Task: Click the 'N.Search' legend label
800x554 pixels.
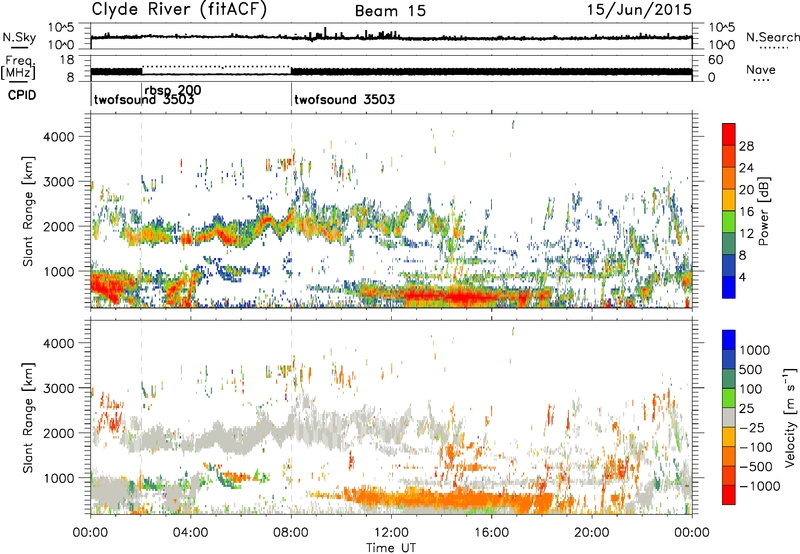Action: click(x=772, y=37)
